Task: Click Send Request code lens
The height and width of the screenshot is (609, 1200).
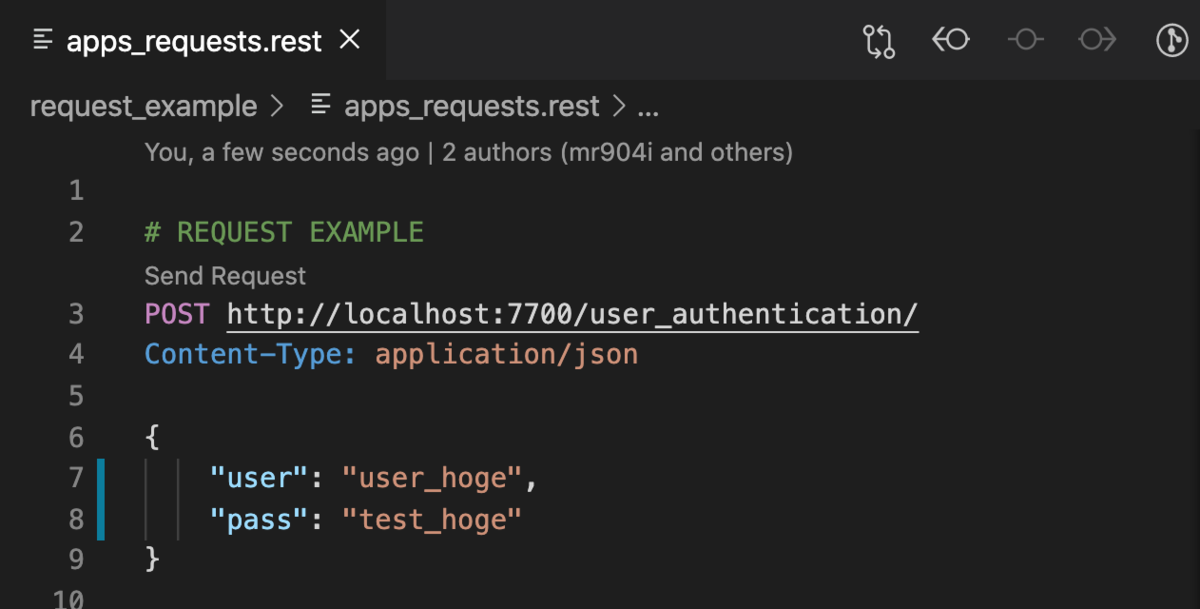Action: pyautogui.click(x=225, y=276)
